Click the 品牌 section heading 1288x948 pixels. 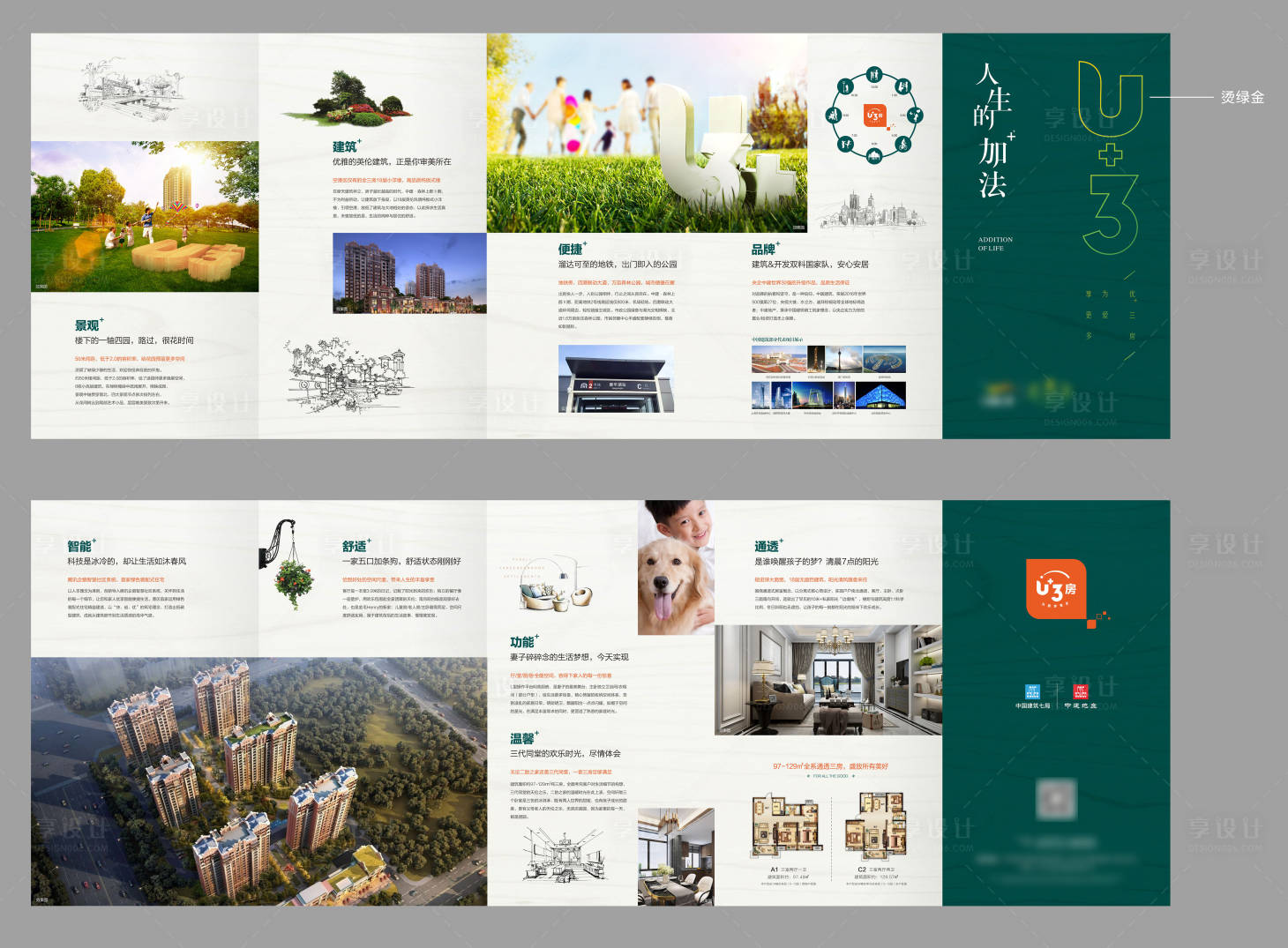(764, 250)
